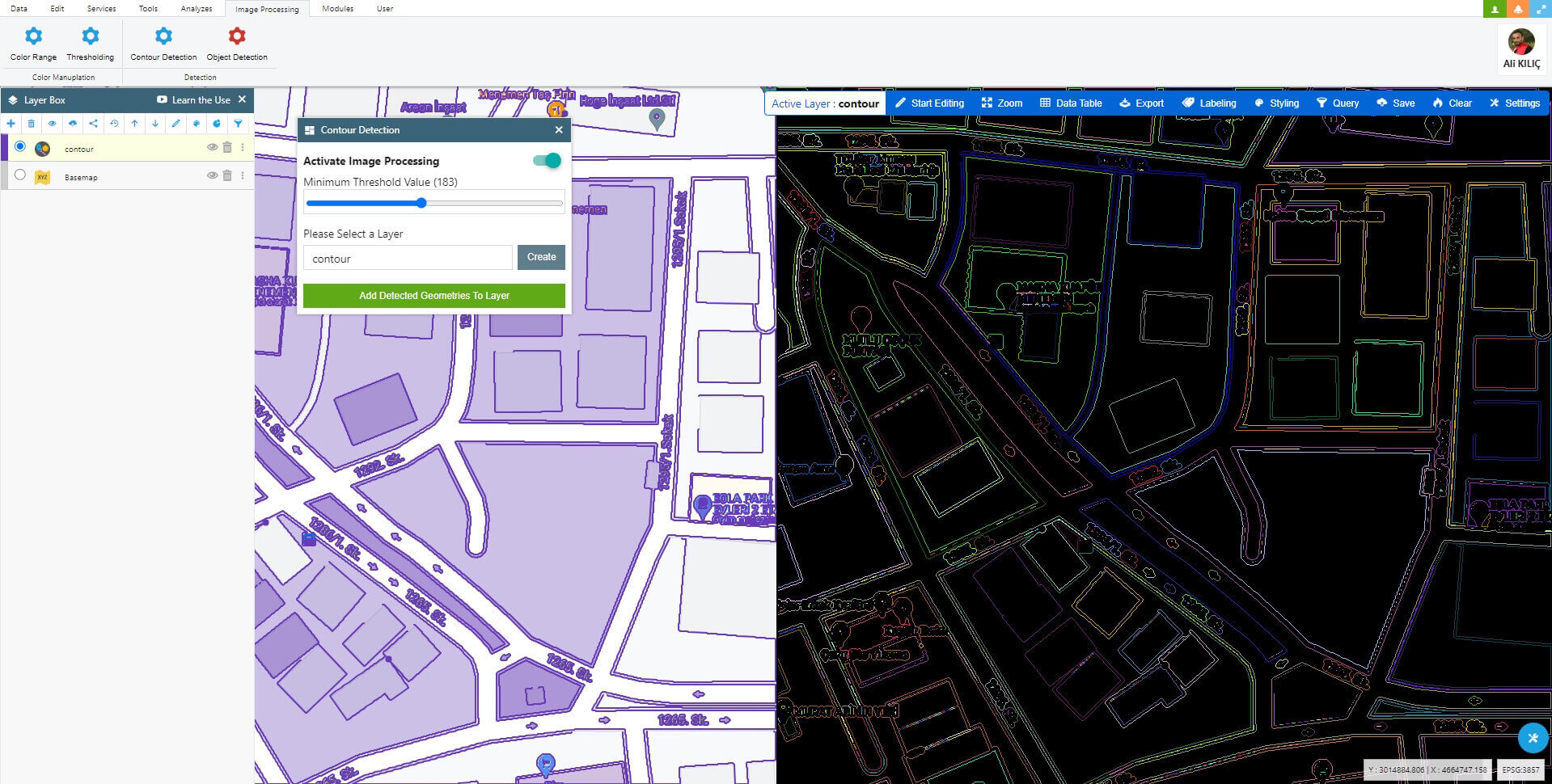Click Learn the Use video link
This screenshot has height=784, width=1552.
pos(194,100)
